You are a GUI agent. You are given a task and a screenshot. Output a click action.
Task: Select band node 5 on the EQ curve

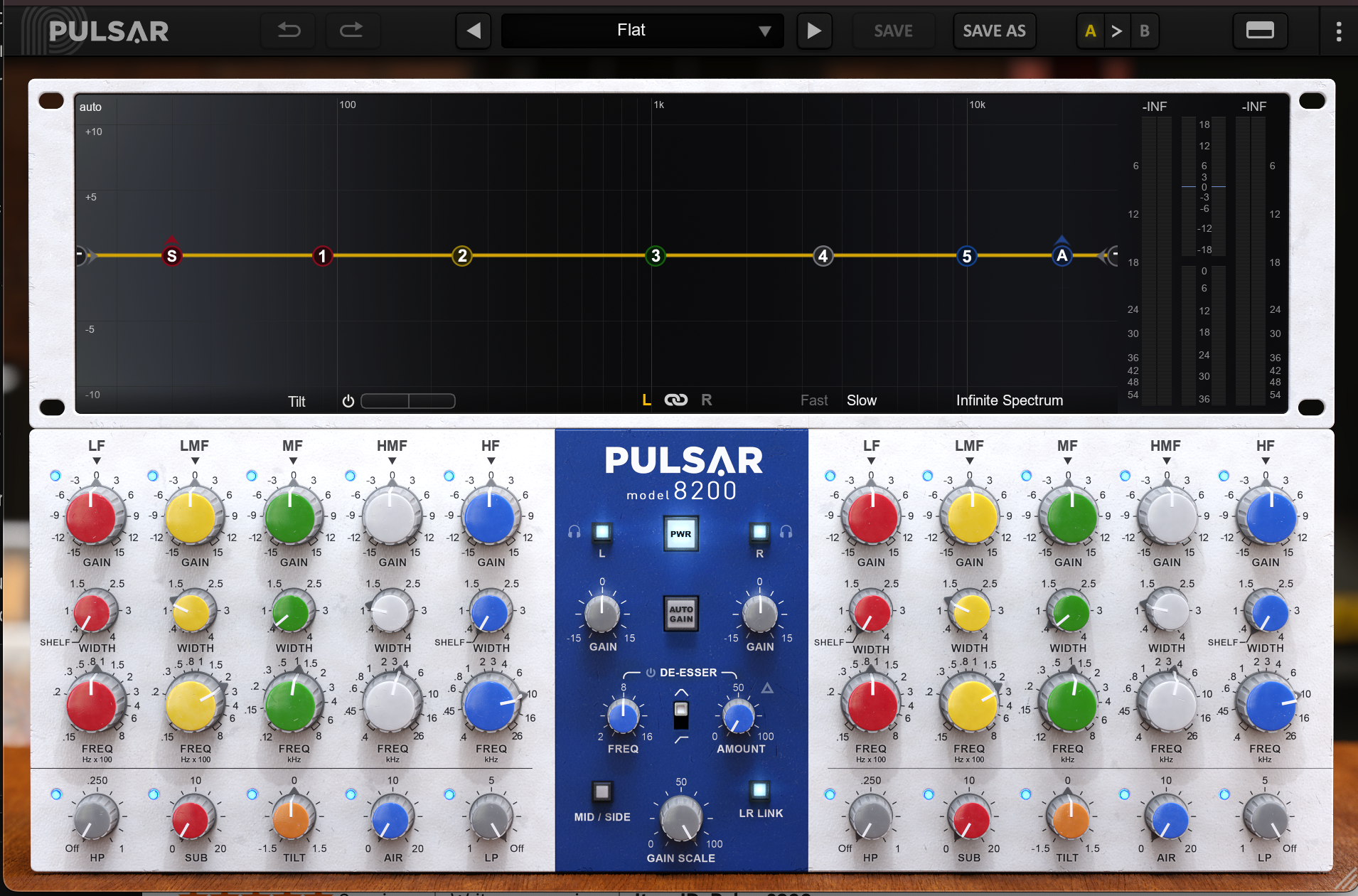tap(967, 256)
